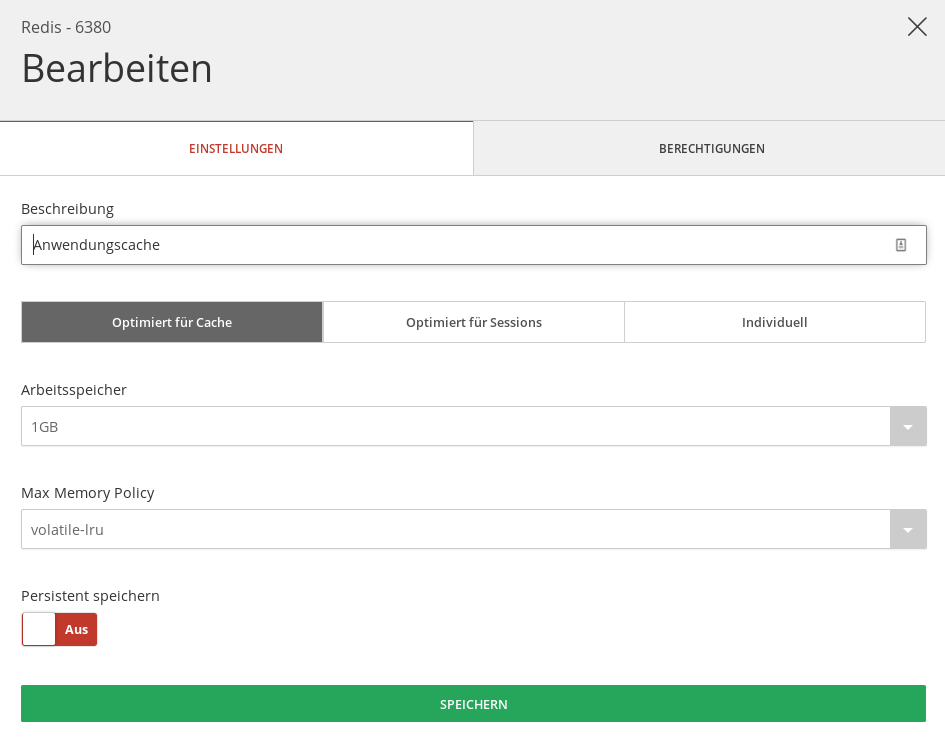Click the Max Memory Policy label

[87, 493]
